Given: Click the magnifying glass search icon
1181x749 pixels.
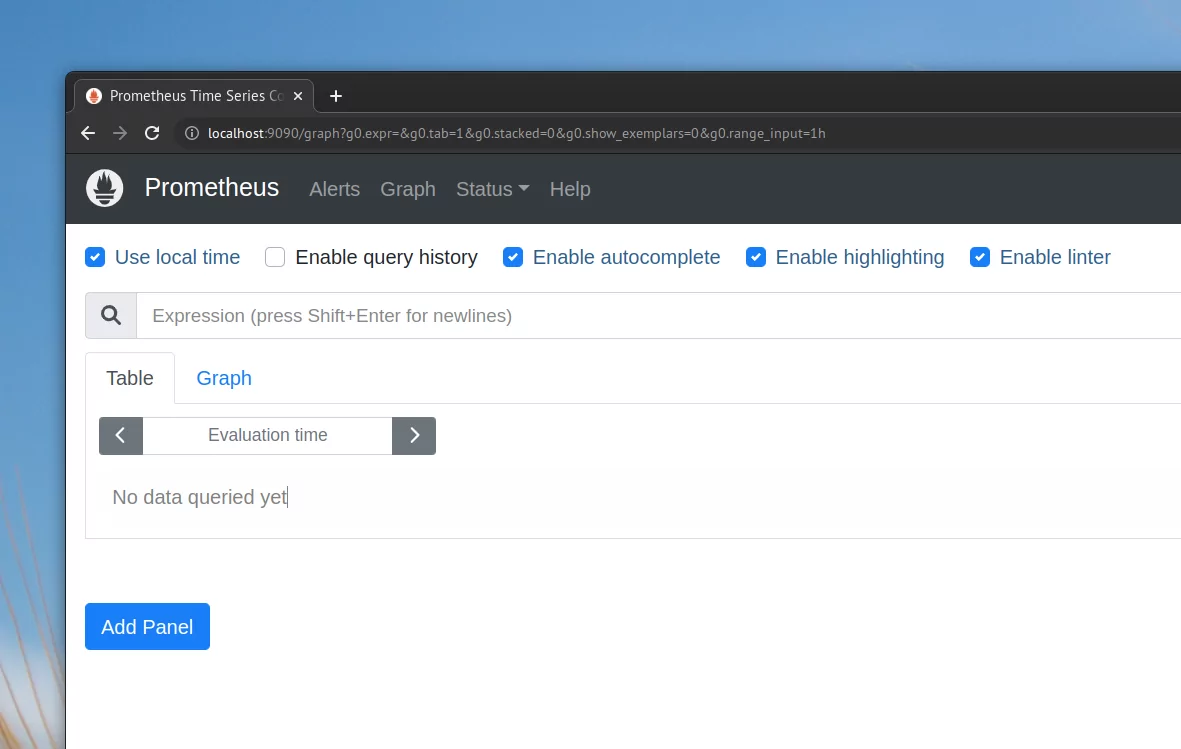Looking at the screenshot, I should 111,315.
